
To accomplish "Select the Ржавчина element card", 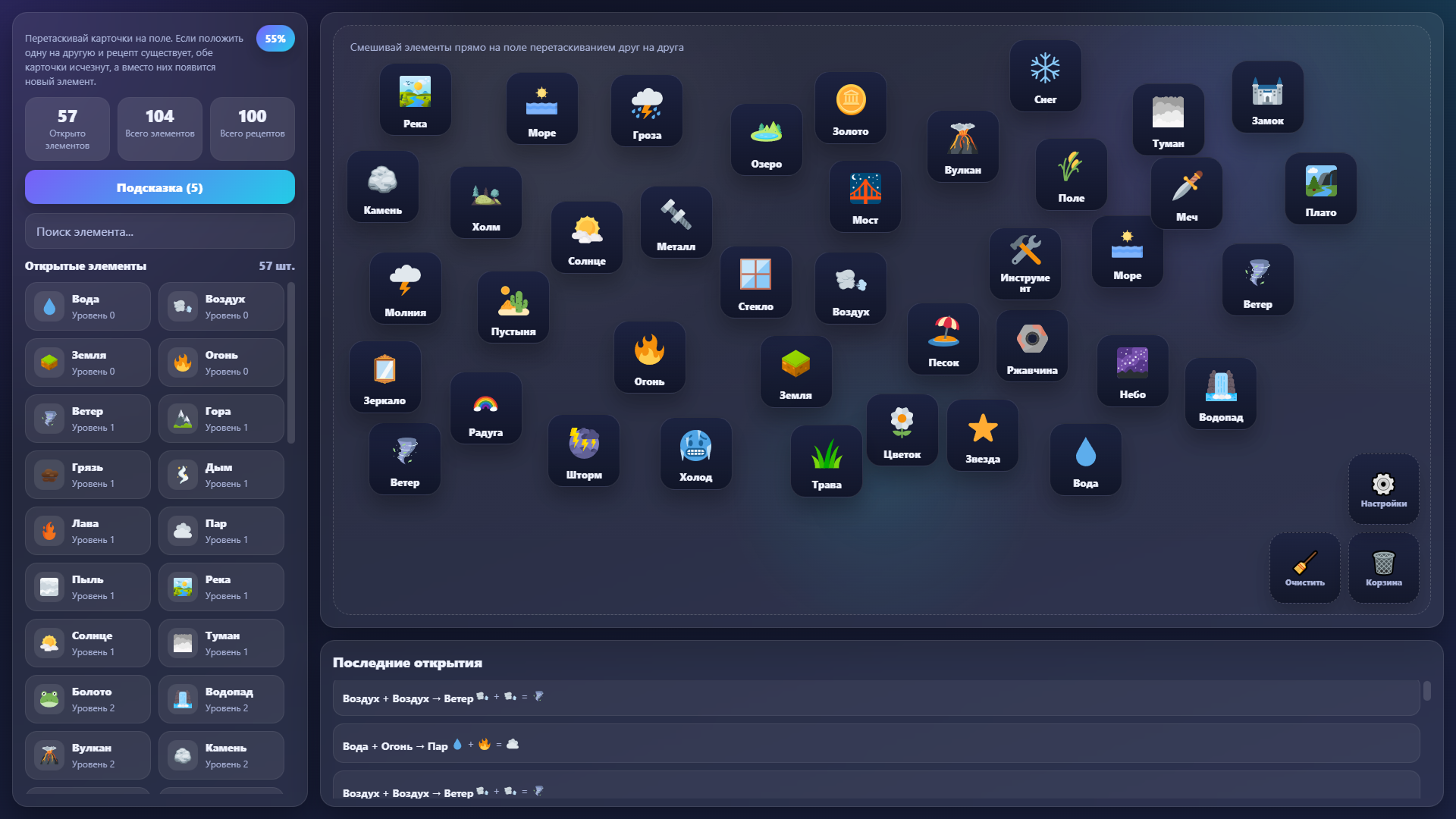I will coord(1032,345).
